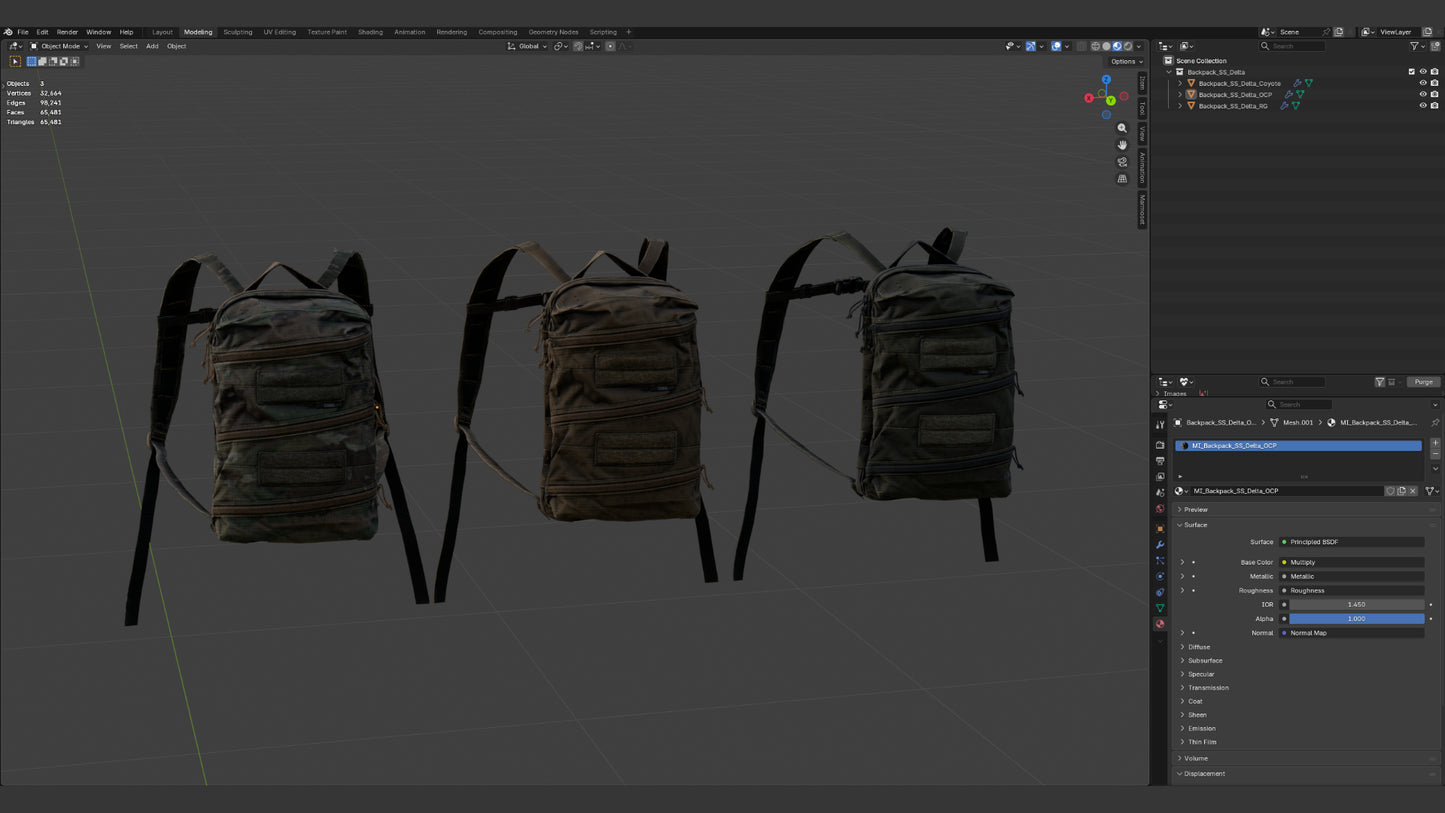Click the fake user shield icon for material

pyautogui.click(x=1390, y=491)
